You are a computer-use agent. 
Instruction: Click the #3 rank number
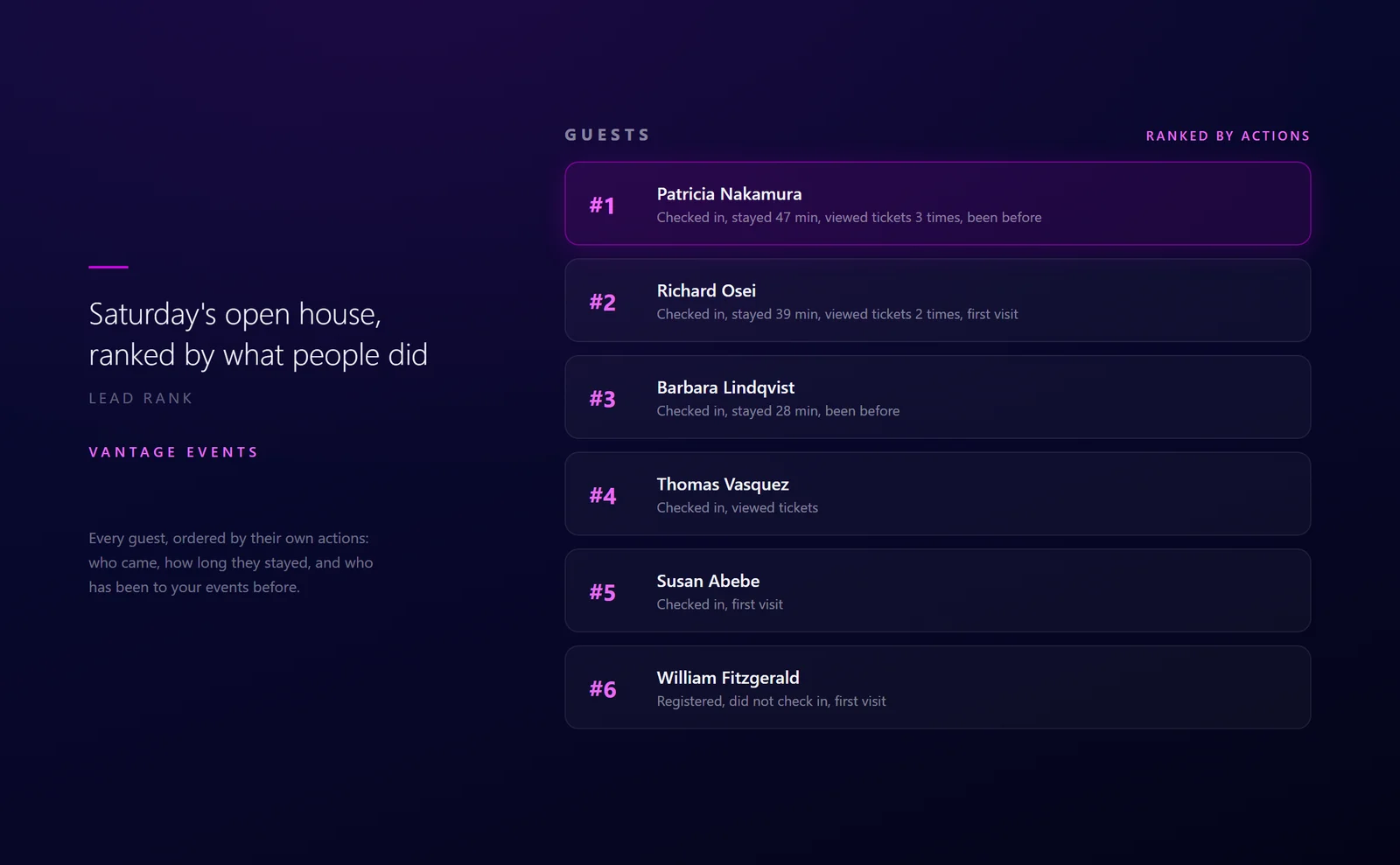pos(602,399)
